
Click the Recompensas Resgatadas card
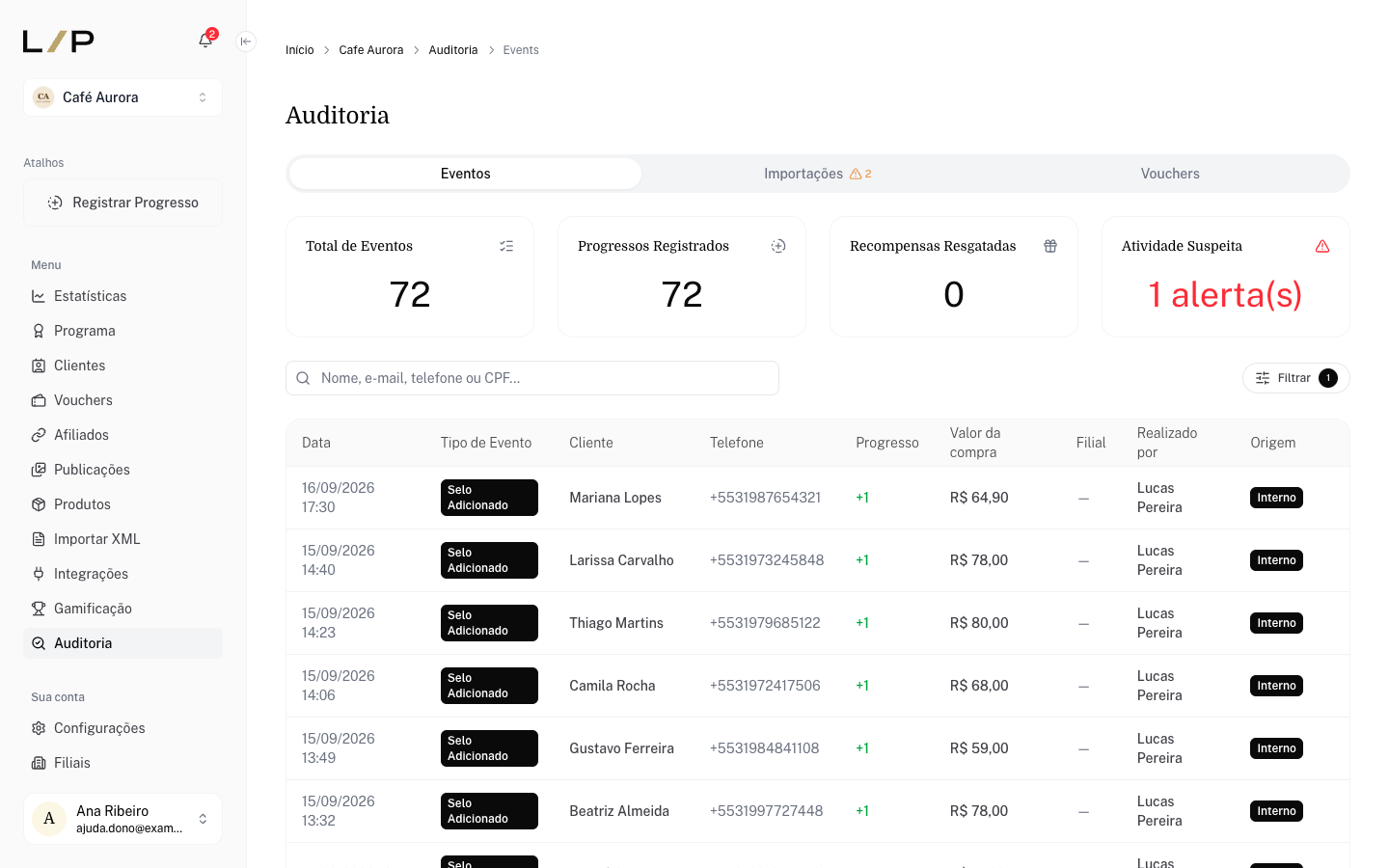pyautogui.click(x=954, y=277)
